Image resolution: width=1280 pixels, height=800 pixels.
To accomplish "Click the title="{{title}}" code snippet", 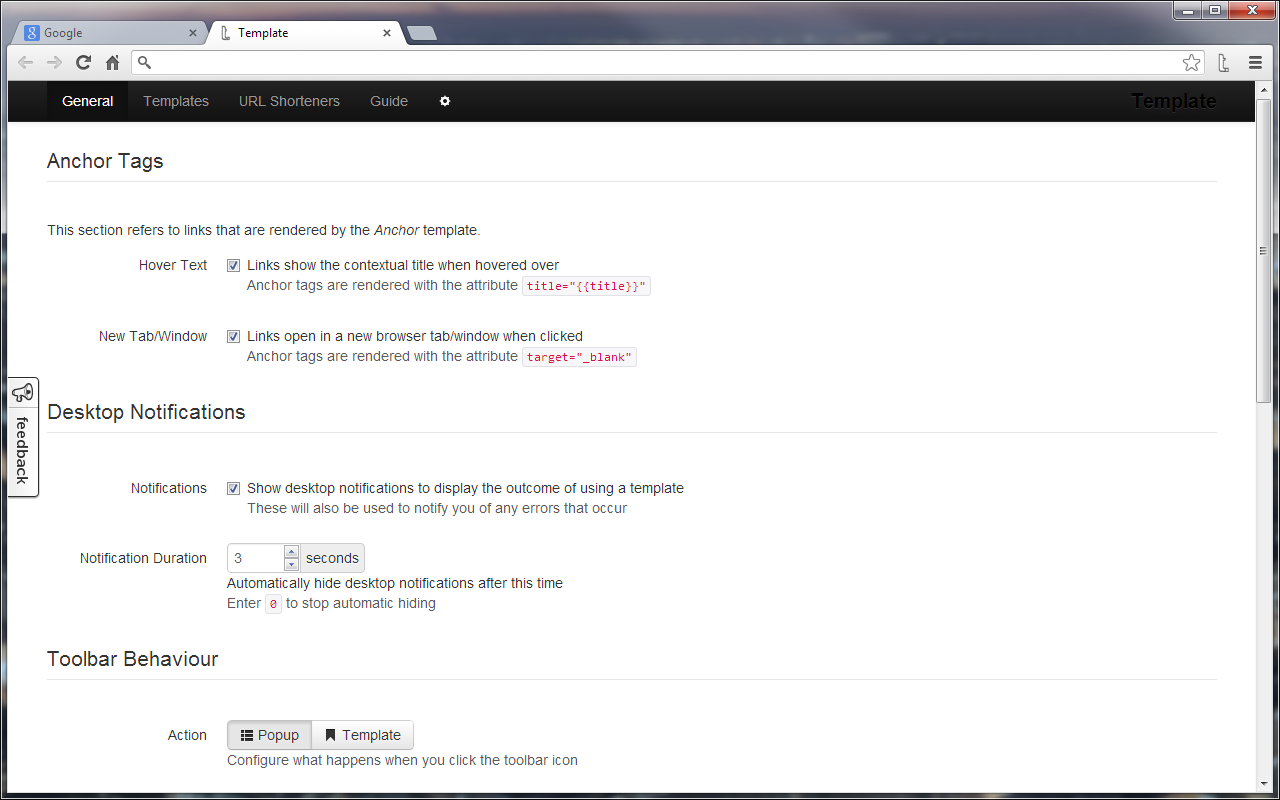I will click(x=587, y=286).
